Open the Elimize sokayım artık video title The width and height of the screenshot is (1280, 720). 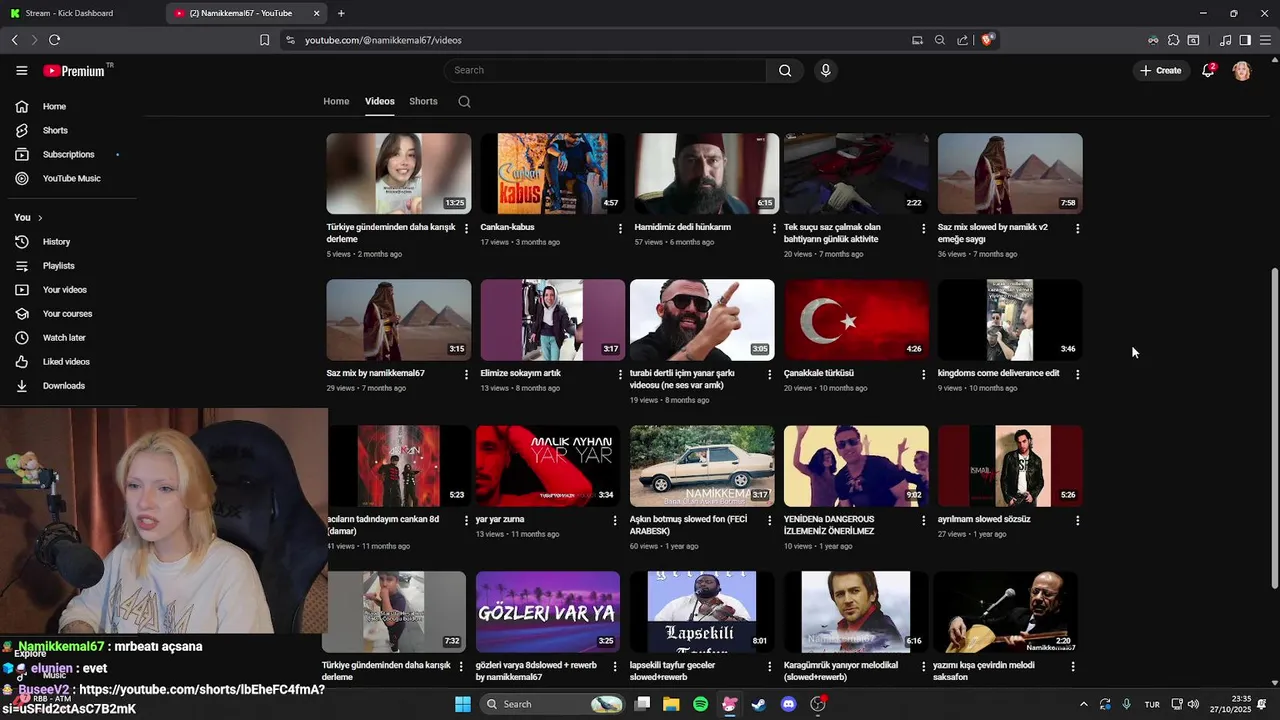point(520,373)
